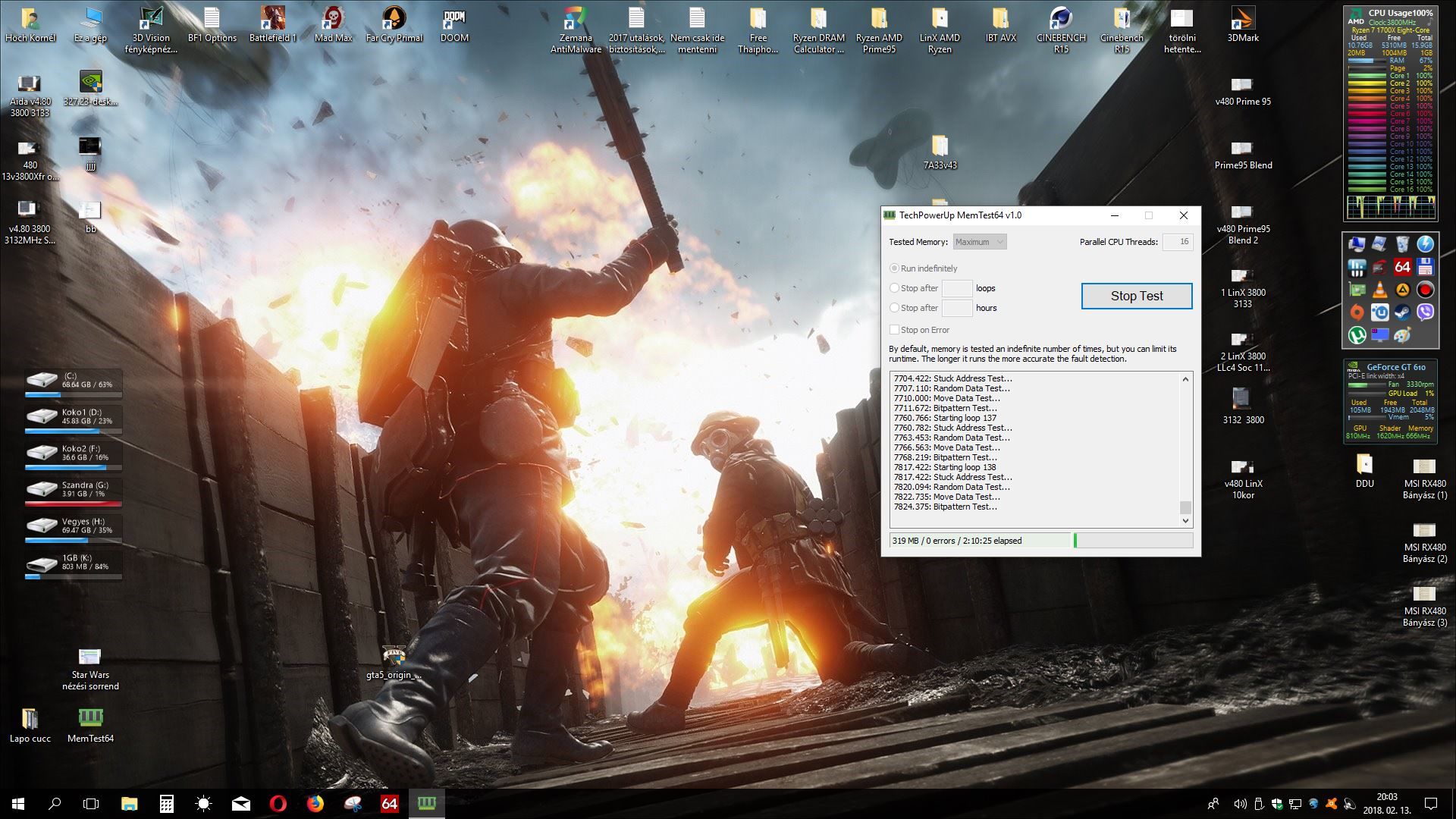
Task: Open the Far Cry Primal desktop shortcut
Action: (394, 25)
